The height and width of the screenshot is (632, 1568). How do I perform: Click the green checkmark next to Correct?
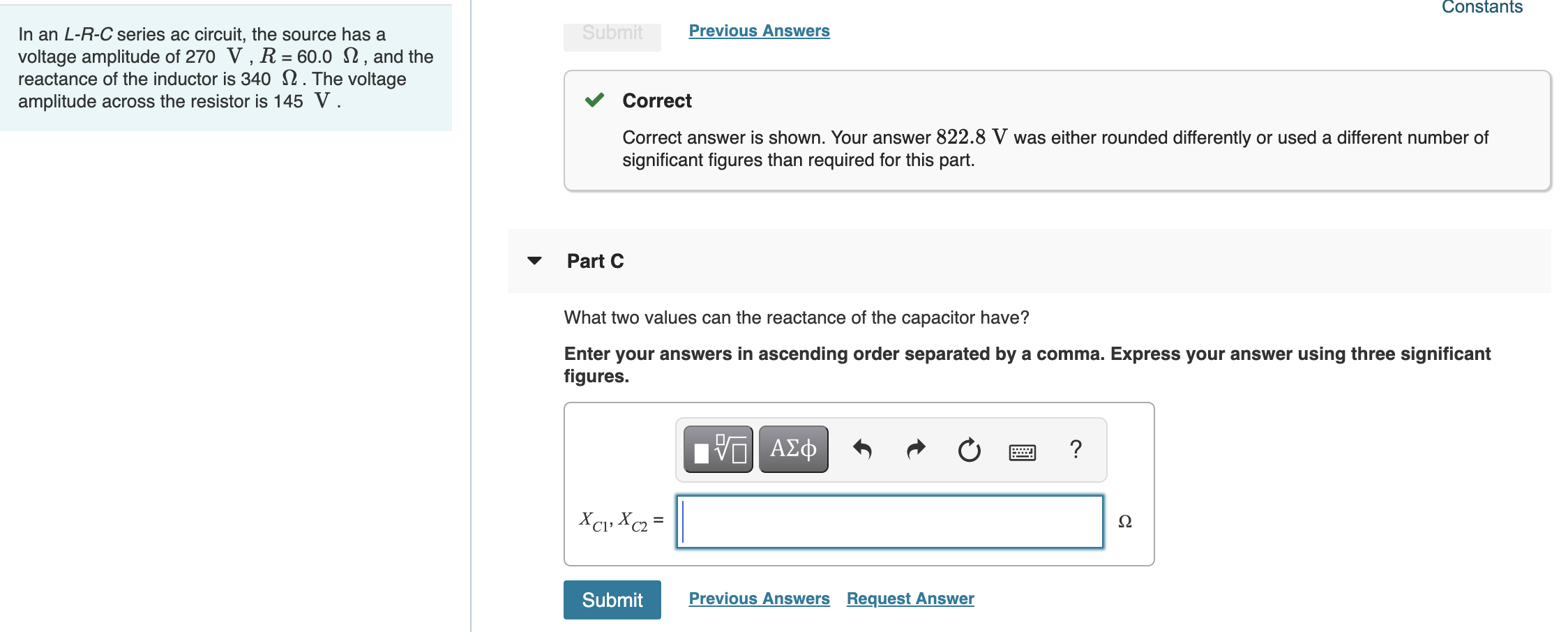click(594, 100)
